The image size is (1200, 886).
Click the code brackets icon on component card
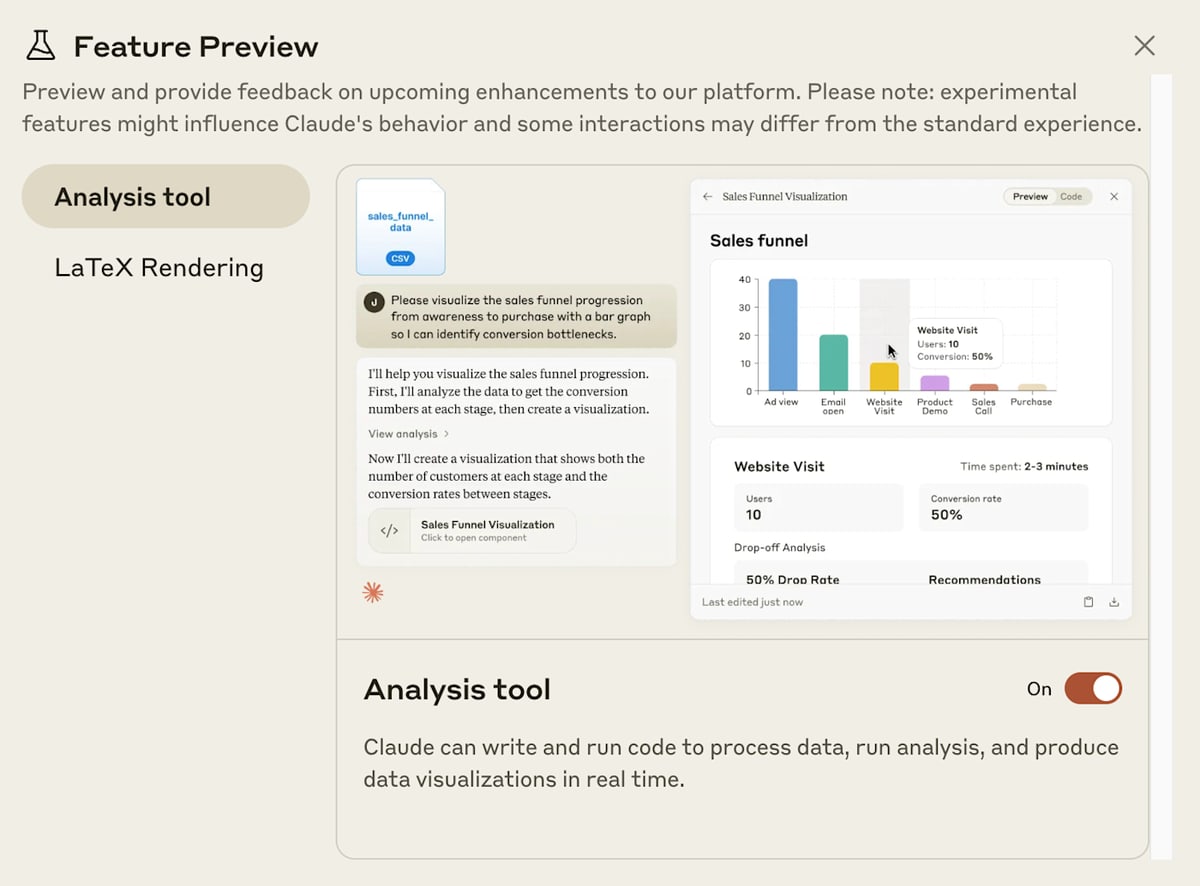coord(390,531)
